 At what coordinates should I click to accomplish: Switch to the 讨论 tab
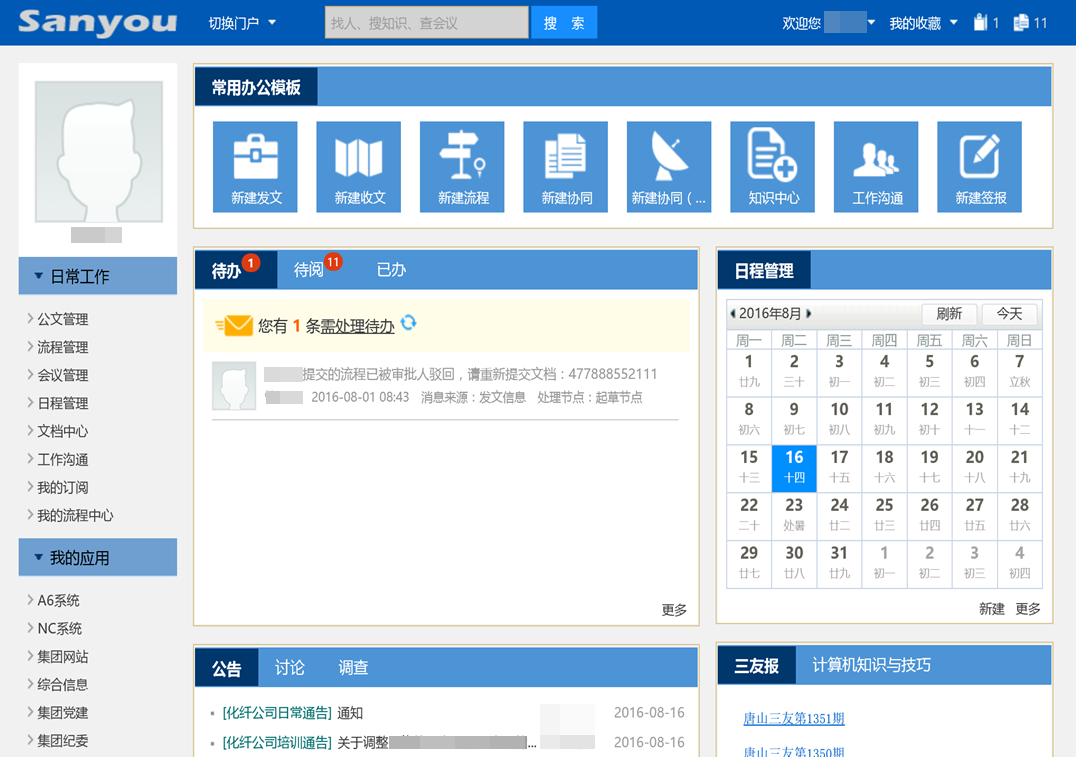point(290,668)
